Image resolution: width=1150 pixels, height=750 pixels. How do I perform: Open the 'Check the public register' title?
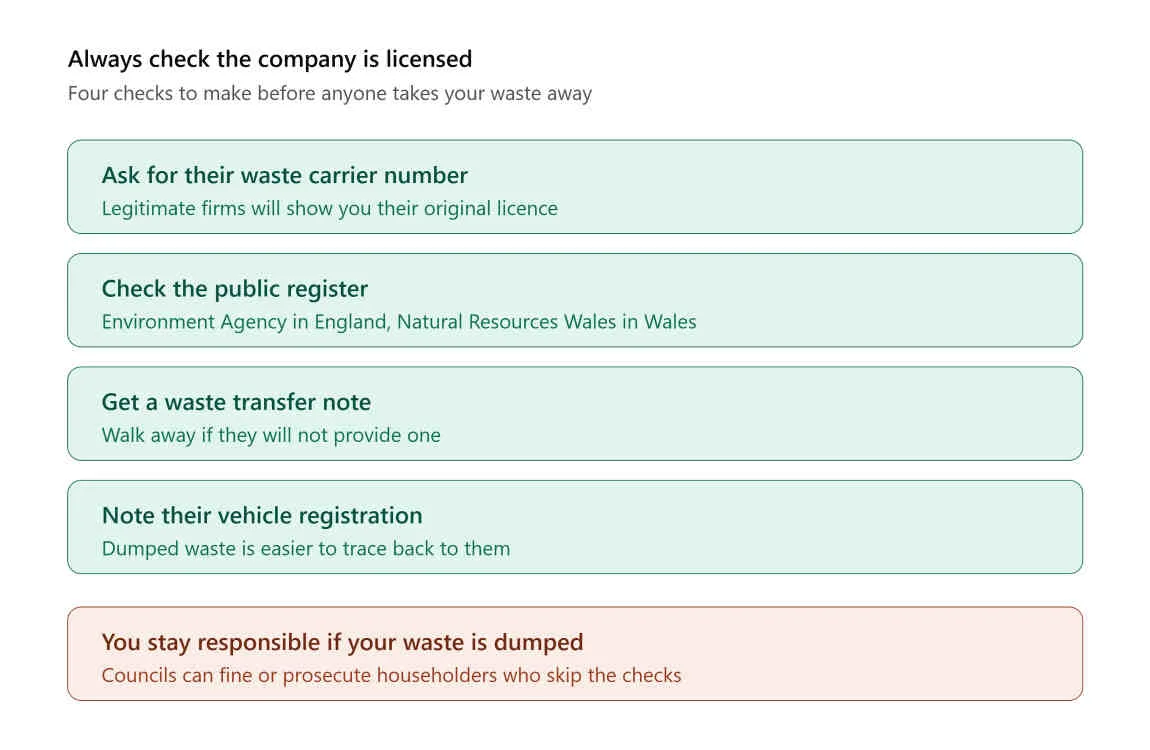point(235,289)
